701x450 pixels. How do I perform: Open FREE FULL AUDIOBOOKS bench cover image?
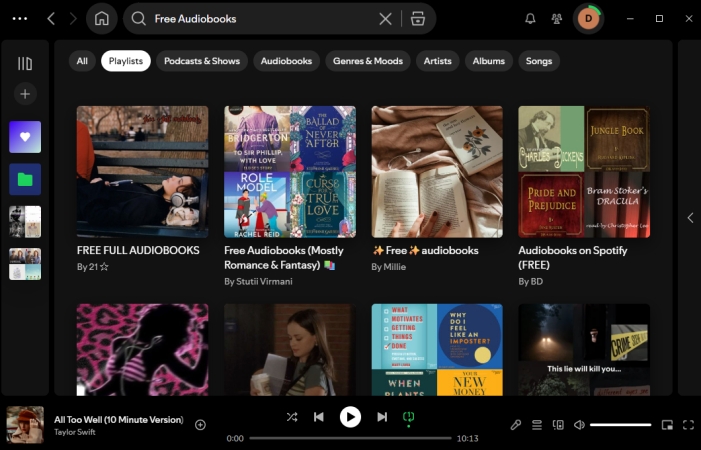click(142, 172)
